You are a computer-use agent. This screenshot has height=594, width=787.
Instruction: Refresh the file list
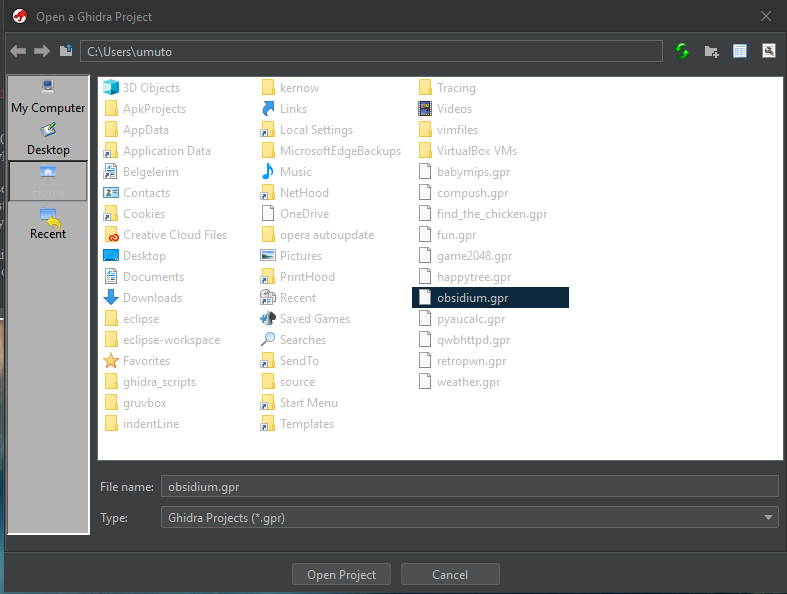click(x=682, y=51)
